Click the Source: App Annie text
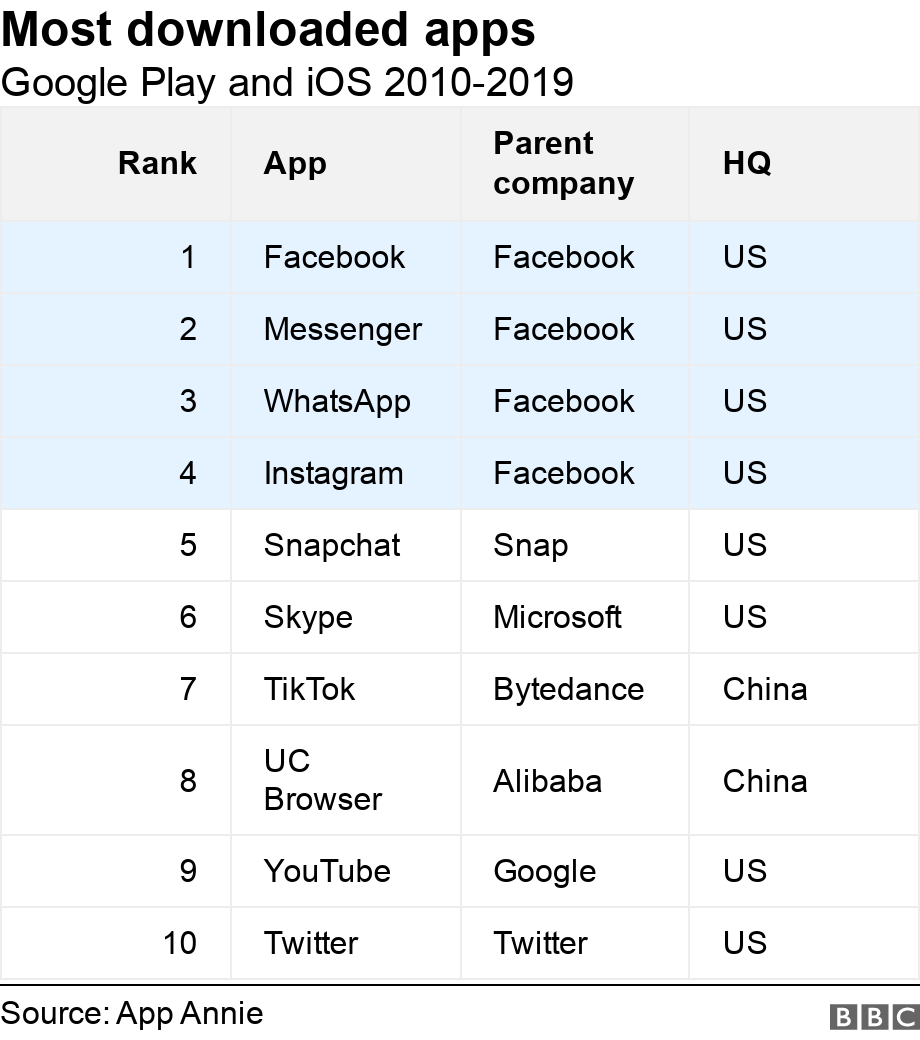Image resolution: width=920 pixels, height=1040 pixels. pyautogui.click(x=132, y=1013)
